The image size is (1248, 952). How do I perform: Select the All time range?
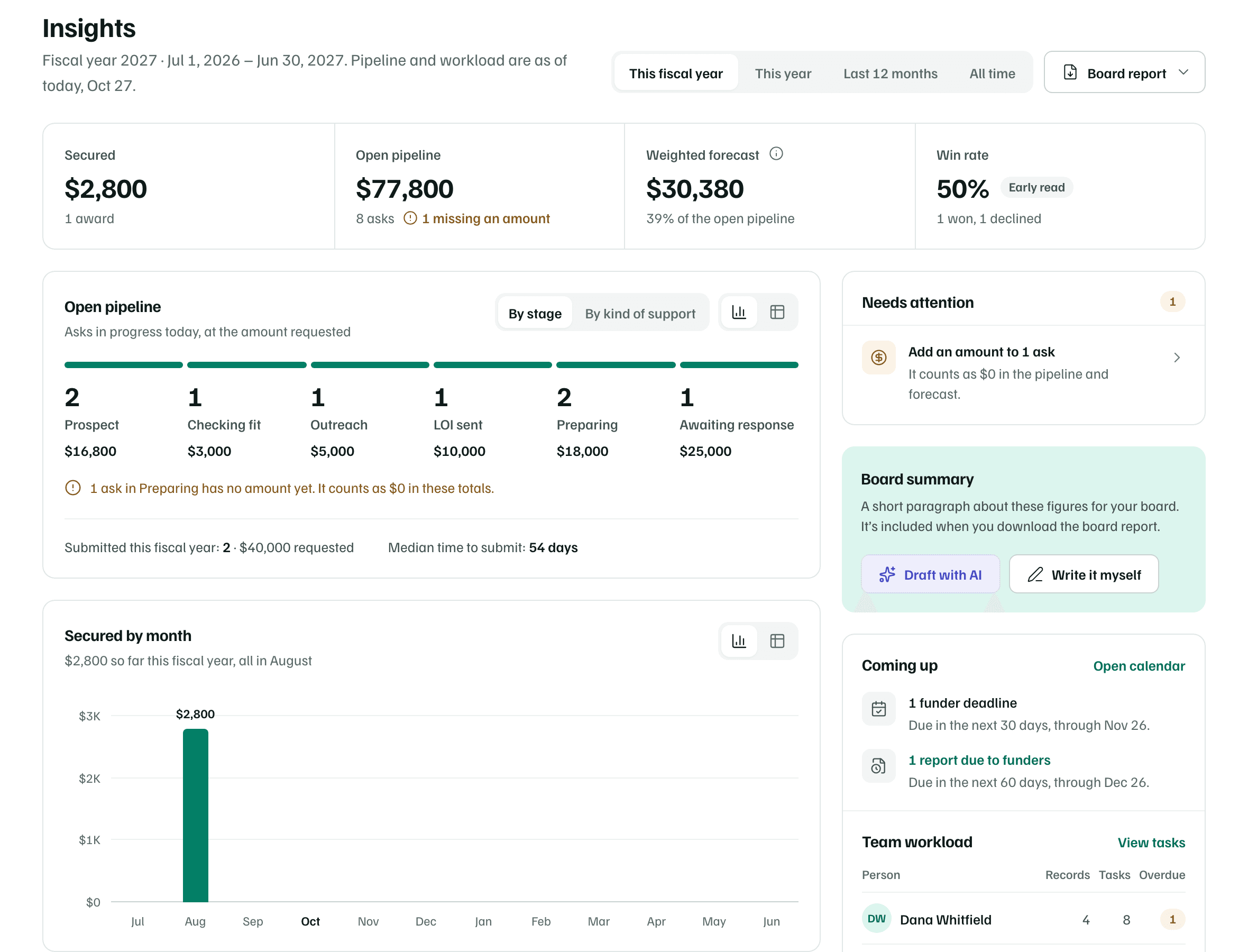pyautogui.click(x=992, y=73)
